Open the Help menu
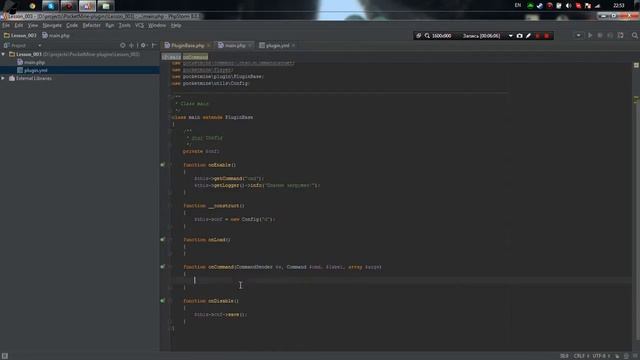 [x=176, y=25]
